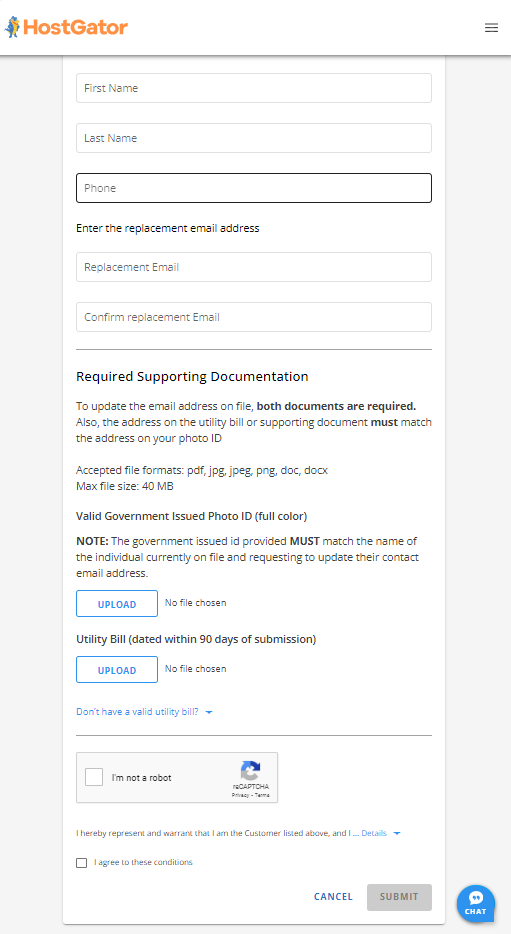This screenshot has width=511, height=934.
Task: Click the Enter the replacement email address label
Action: [168, 228]
